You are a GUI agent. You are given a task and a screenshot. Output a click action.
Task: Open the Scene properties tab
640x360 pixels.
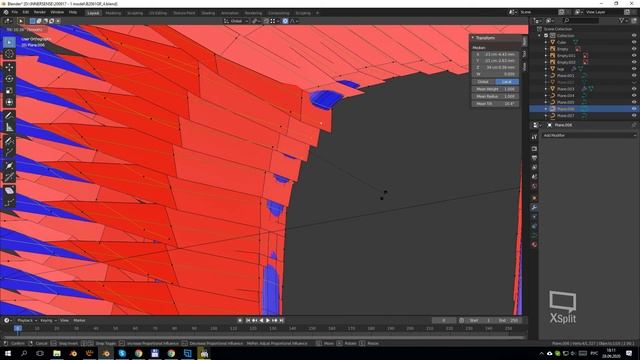534,177
